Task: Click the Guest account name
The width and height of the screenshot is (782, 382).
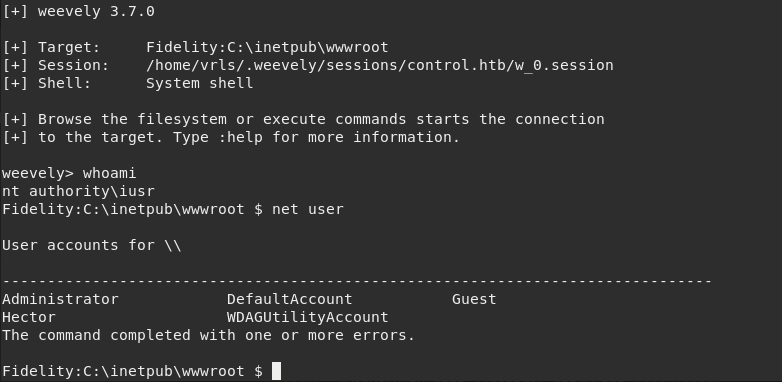Action: point(474,299)
